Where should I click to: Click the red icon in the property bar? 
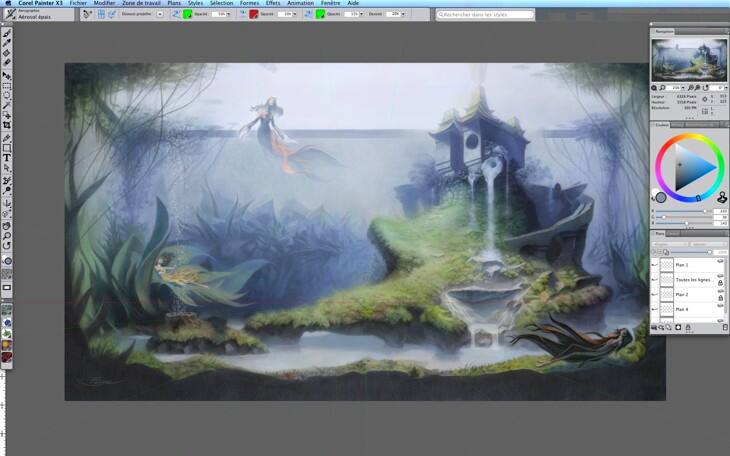[254, 15]
